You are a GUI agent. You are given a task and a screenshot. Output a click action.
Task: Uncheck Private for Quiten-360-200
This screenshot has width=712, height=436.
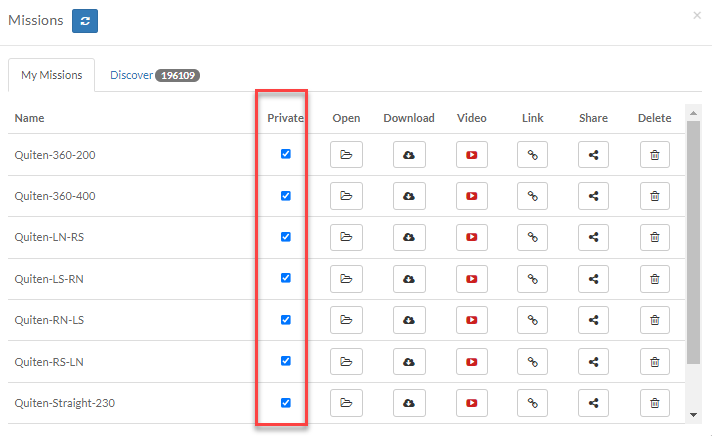(x=286, y=154)
